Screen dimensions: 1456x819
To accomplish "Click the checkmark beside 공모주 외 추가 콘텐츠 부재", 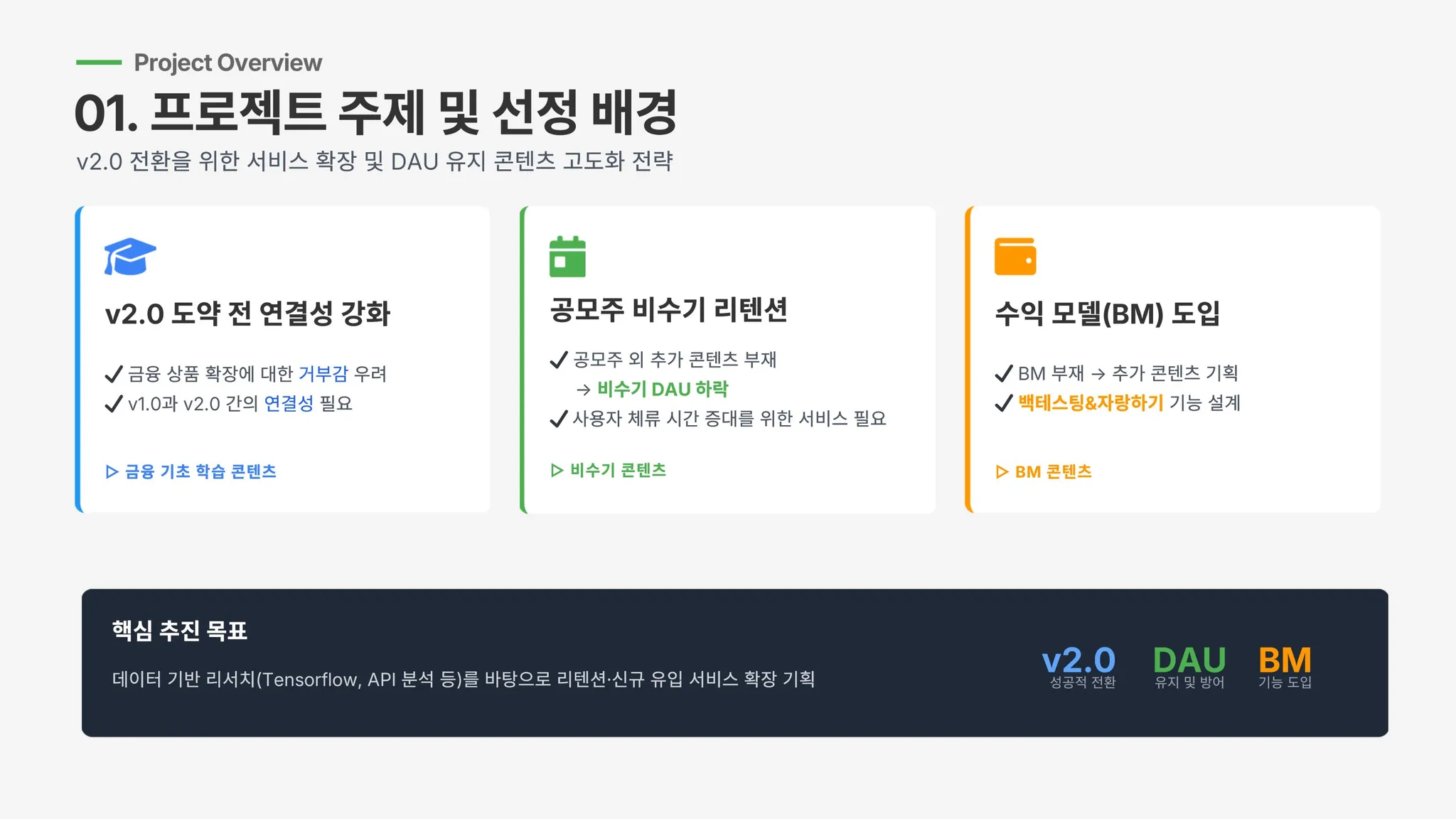I will click(x=558, y=360).
